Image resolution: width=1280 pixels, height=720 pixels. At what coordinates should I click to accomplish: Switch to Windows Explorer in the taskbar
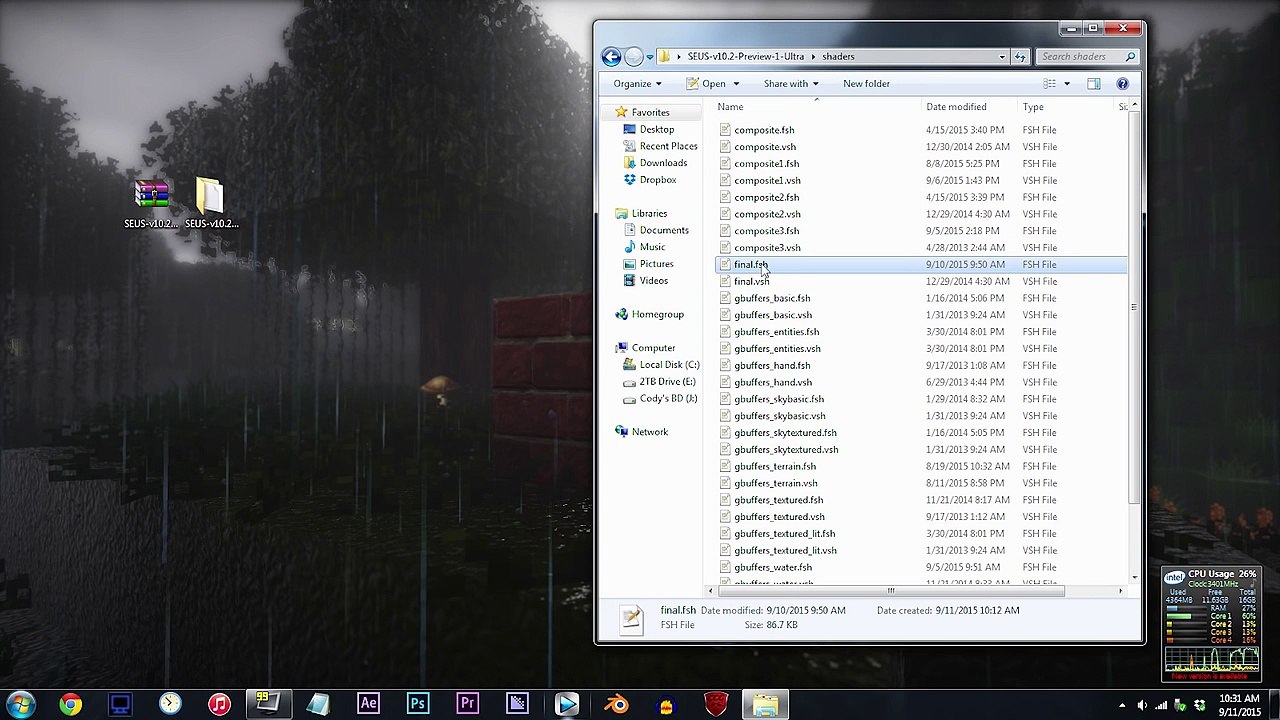tap(766, 705)
